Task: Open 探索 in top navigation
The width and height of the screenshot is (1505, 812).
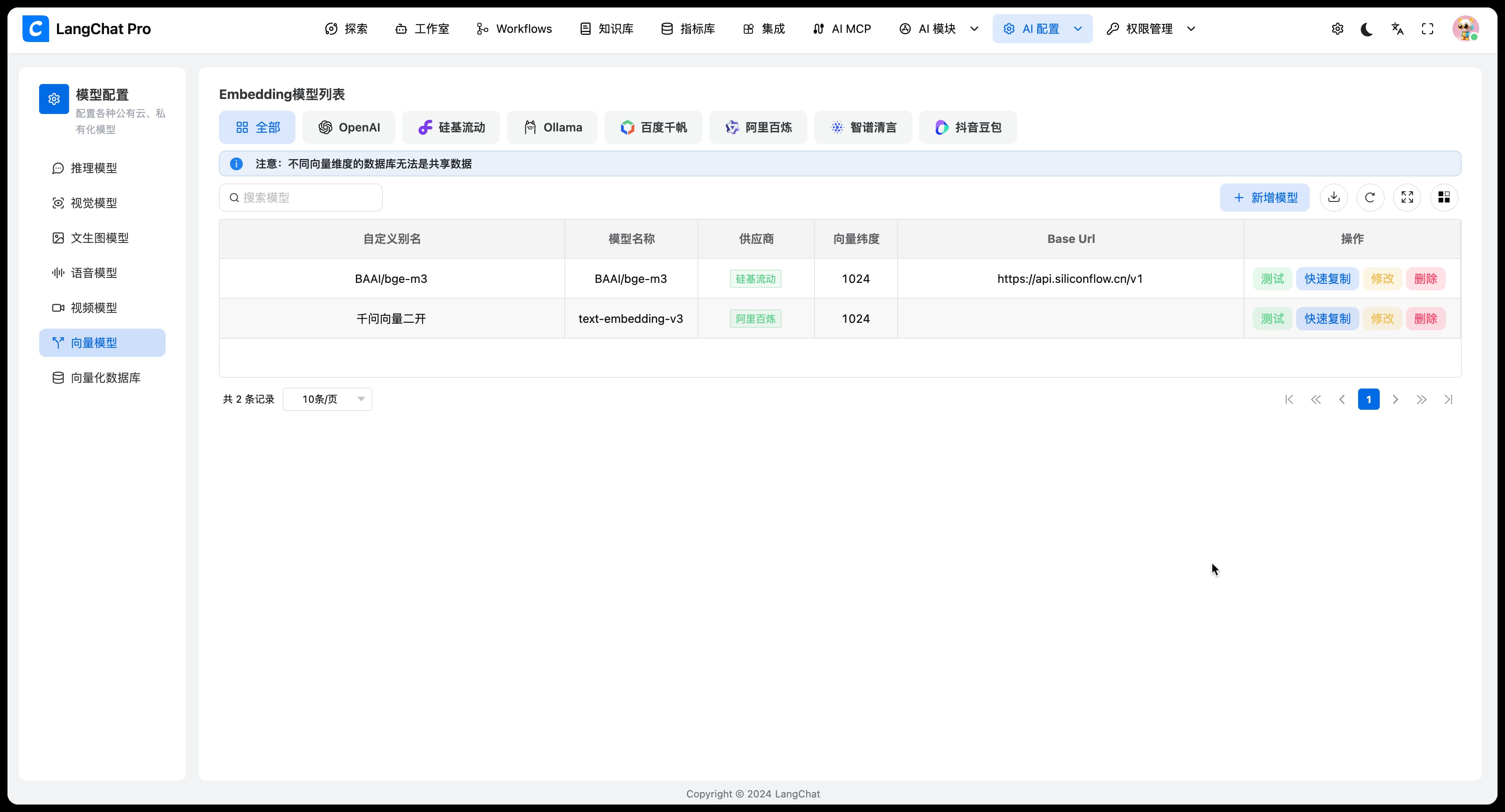Action: point(346,29)
